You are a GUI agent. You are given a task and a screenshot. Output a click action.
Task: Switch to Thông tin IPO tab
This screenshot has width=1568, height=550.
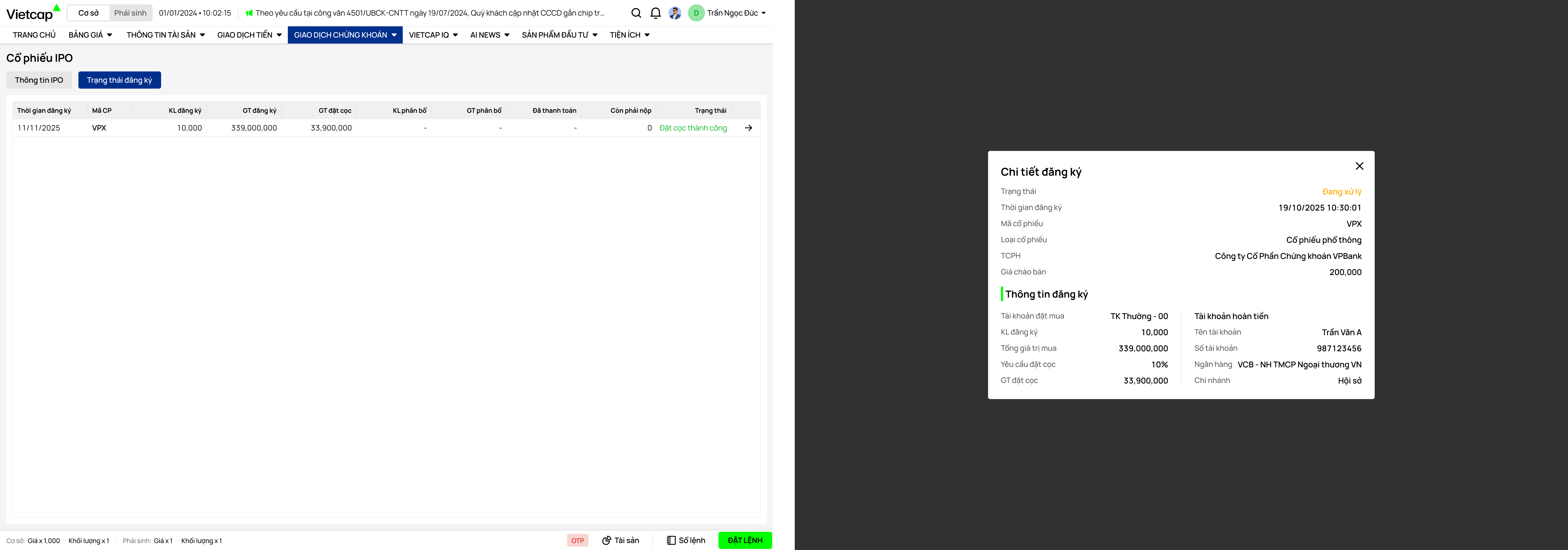coord(39,80)
